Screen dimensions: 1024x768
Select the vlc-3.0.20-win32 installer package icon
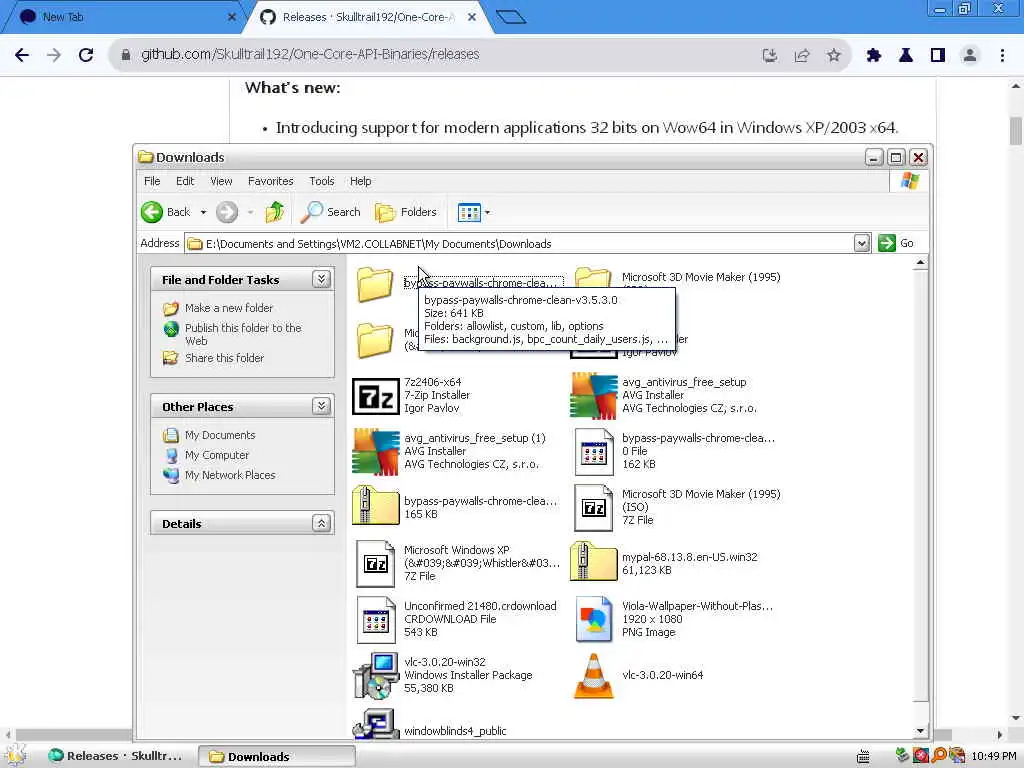[376, 675]
